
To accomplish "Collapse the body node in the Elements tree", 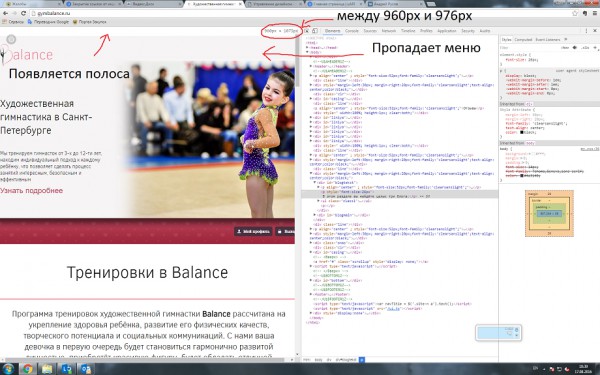I will click(307, 52).
